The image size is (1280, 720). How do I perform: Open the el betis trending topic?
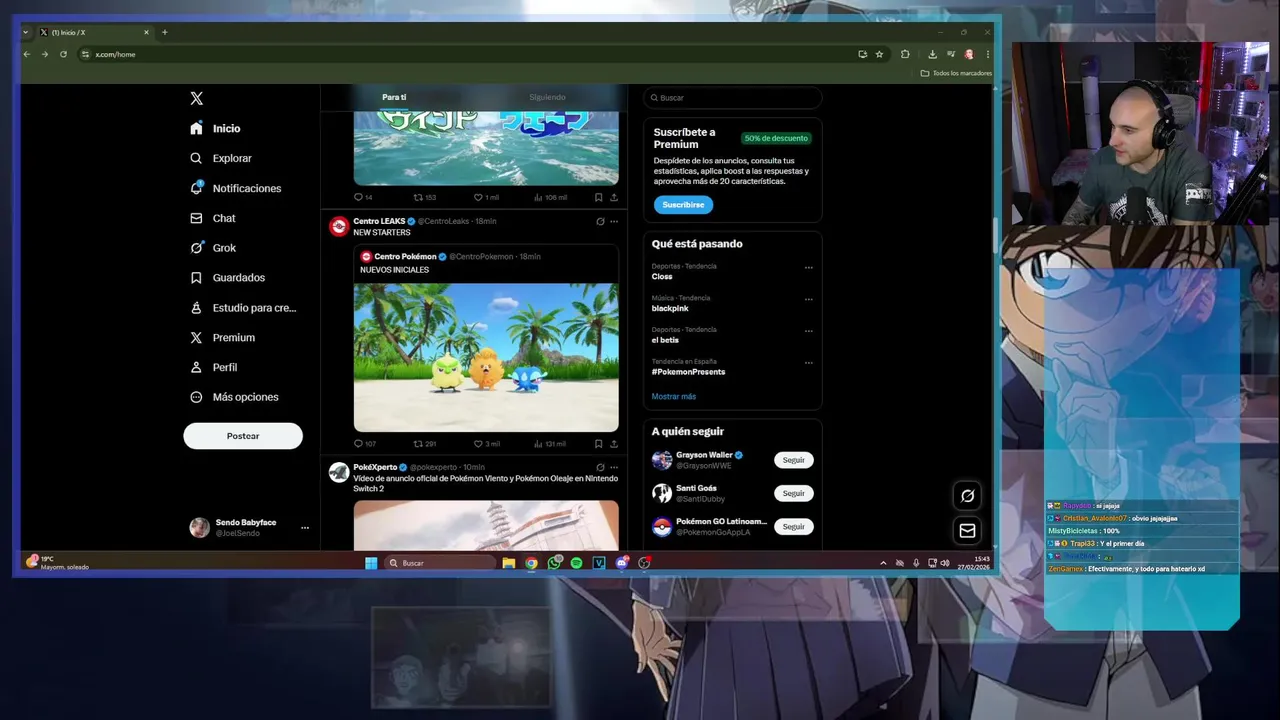665,340
